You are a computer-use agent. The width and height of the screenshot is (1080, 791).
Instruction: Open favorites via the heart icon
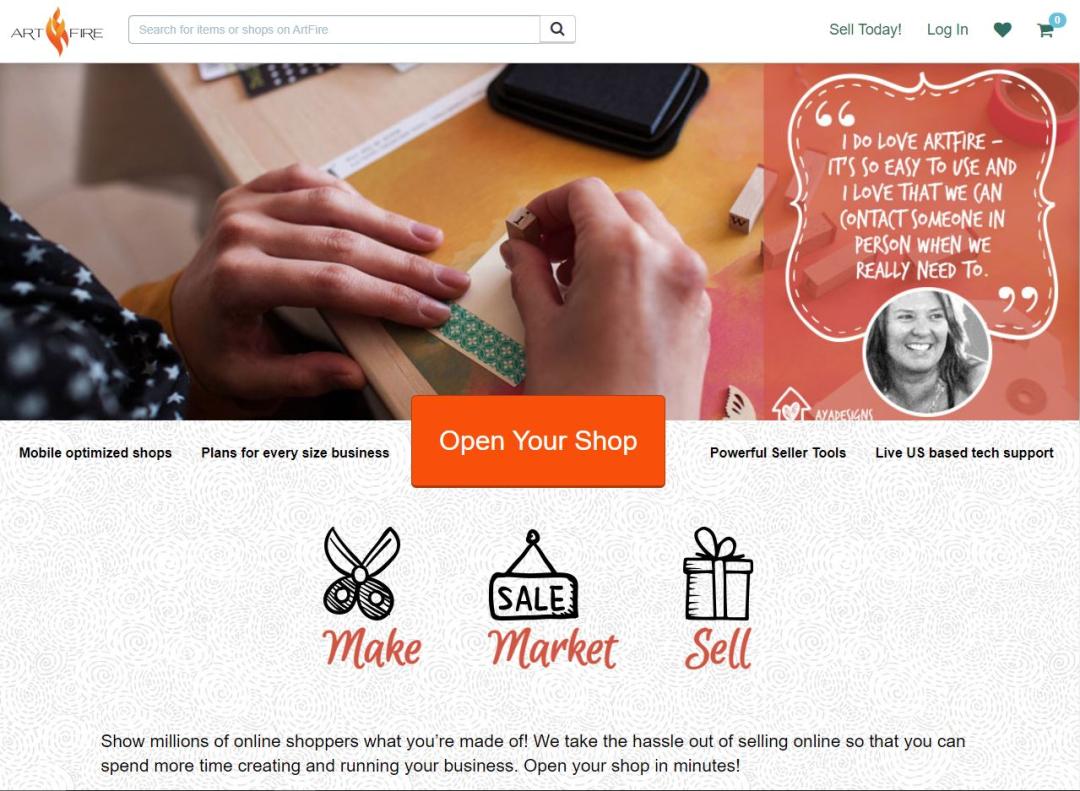pyautogui.click(x=1003, y=30)
